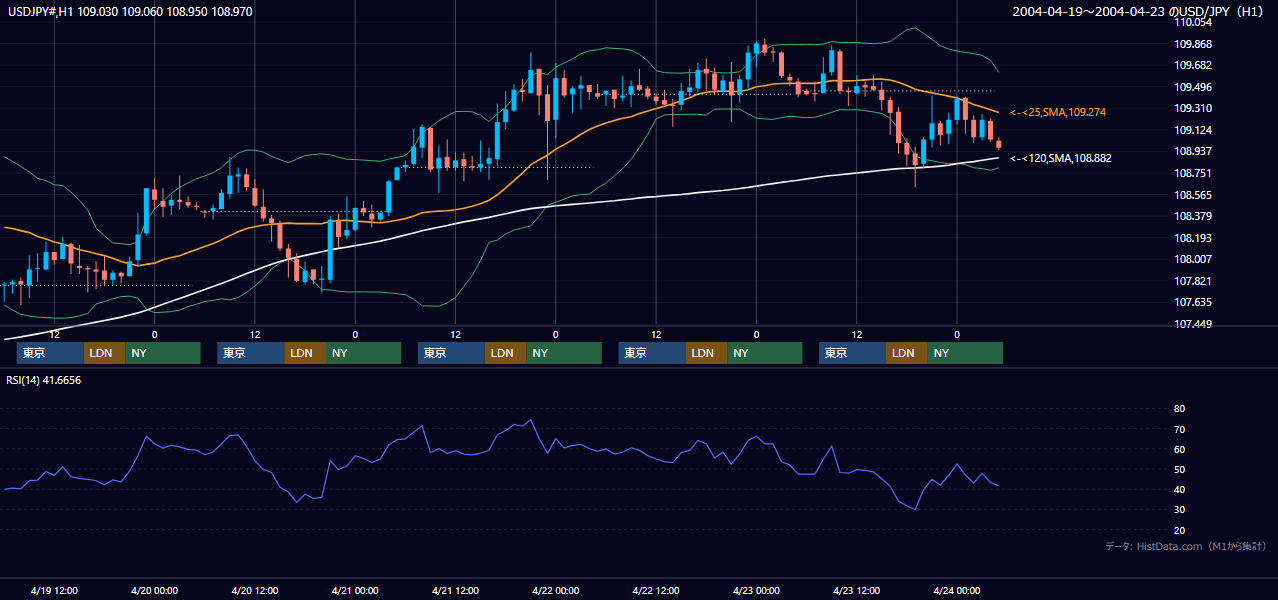Click the leftmost LDN session block

[x=104, y=353]
